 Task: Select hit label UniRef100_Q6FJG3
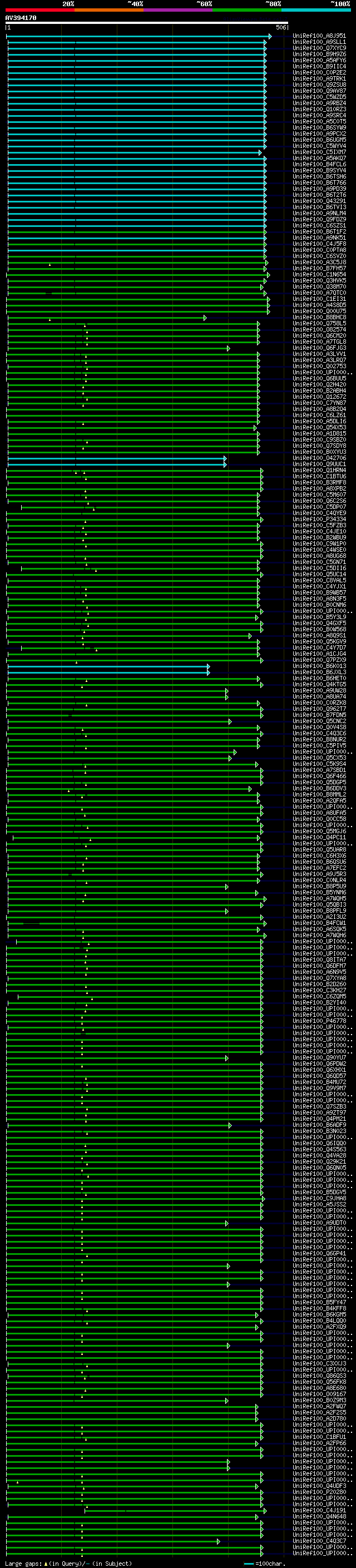[x=319, y=348]
